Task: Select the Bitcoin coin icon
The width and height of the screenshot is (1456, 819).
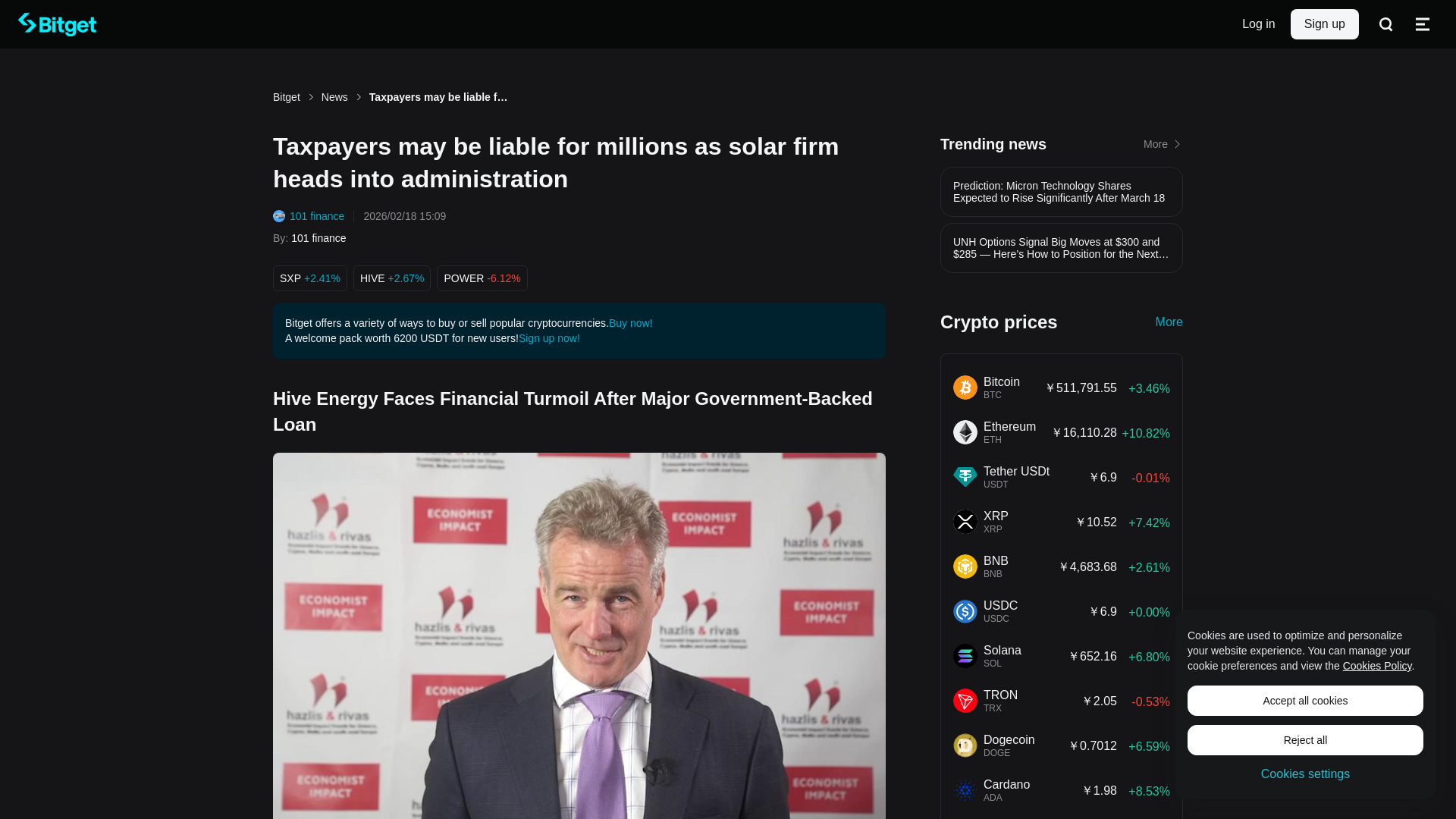Action: [x=965, y=388]
